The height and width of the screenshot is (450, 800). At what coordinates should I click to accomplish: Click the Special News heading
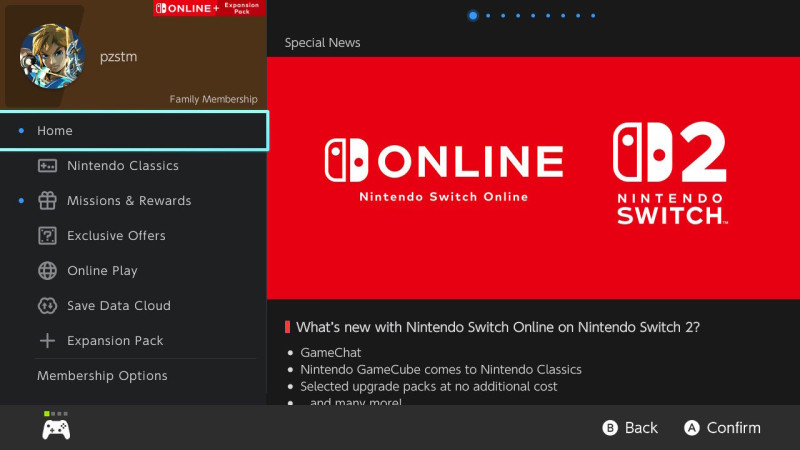tap(322, 43)
